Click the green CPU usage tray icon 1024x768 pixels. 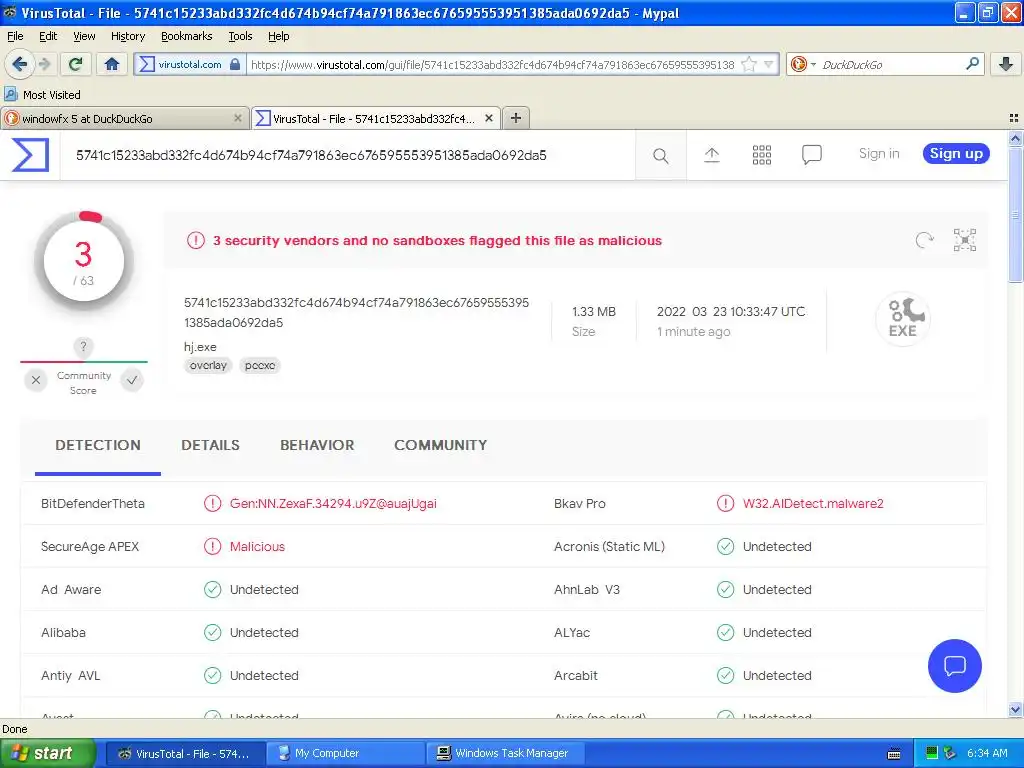click(932, 753)
